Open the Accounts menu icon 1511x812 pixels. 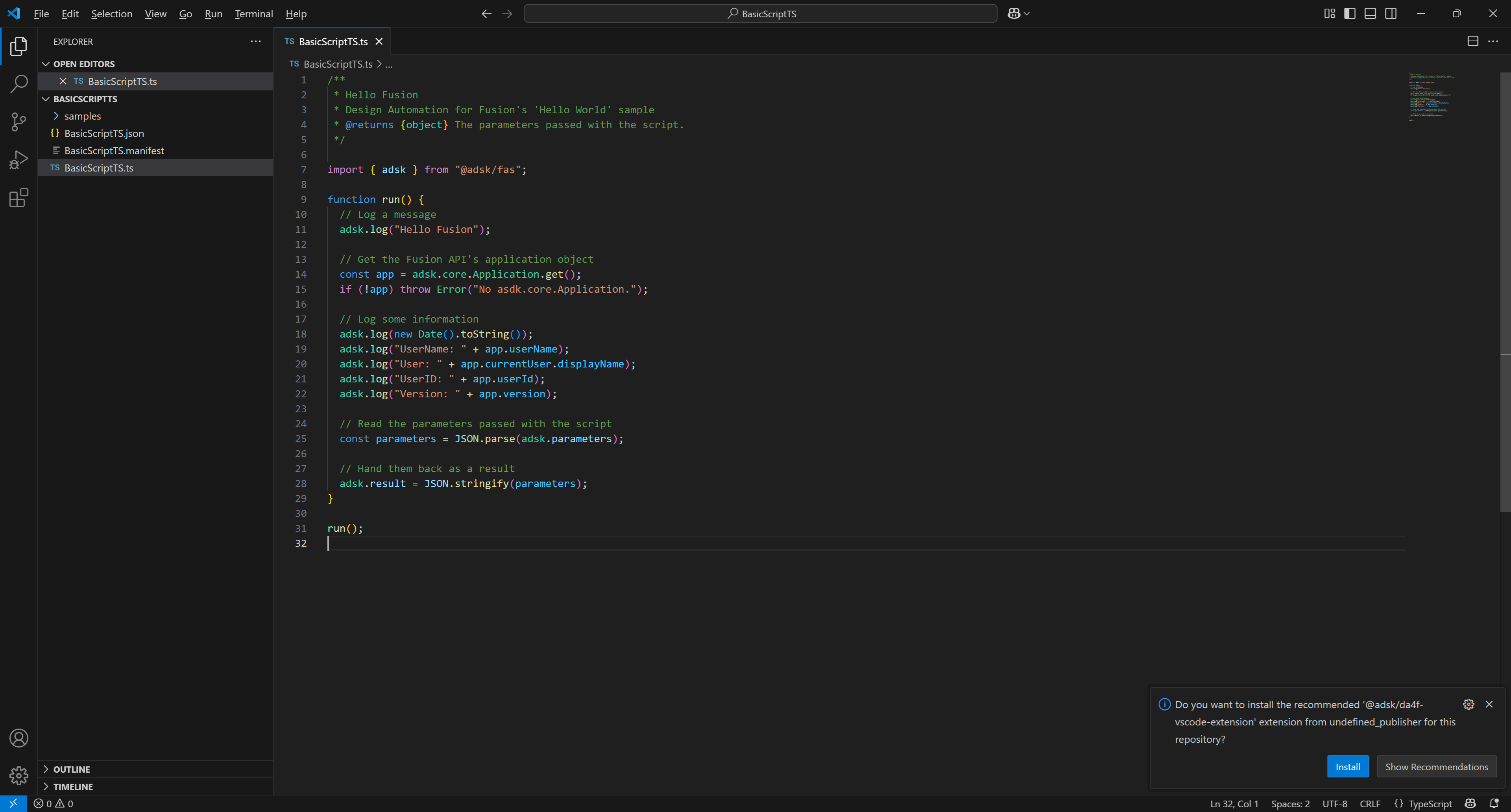pyautogui.click(x=19, y=738)
